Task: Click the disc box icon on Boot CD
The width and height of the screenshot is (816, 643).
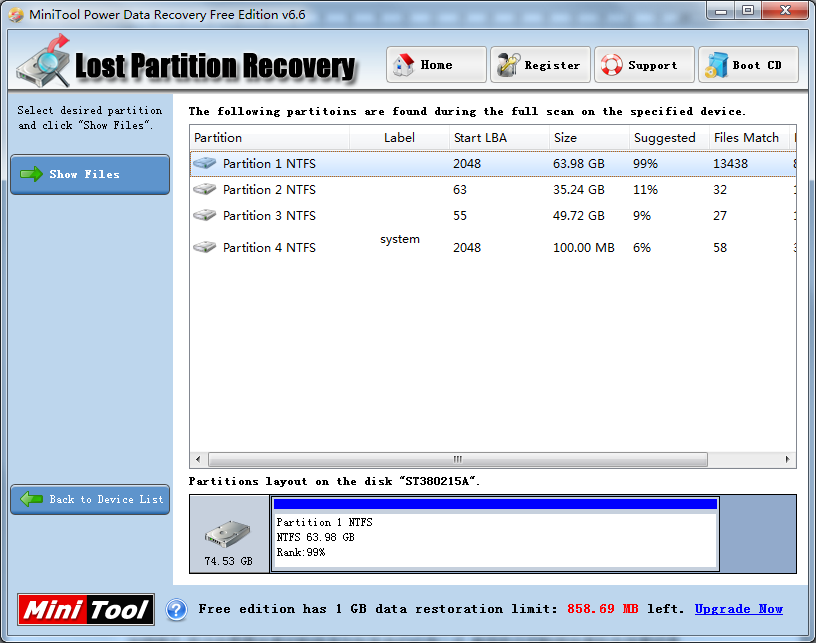Action: pos(716,65)
